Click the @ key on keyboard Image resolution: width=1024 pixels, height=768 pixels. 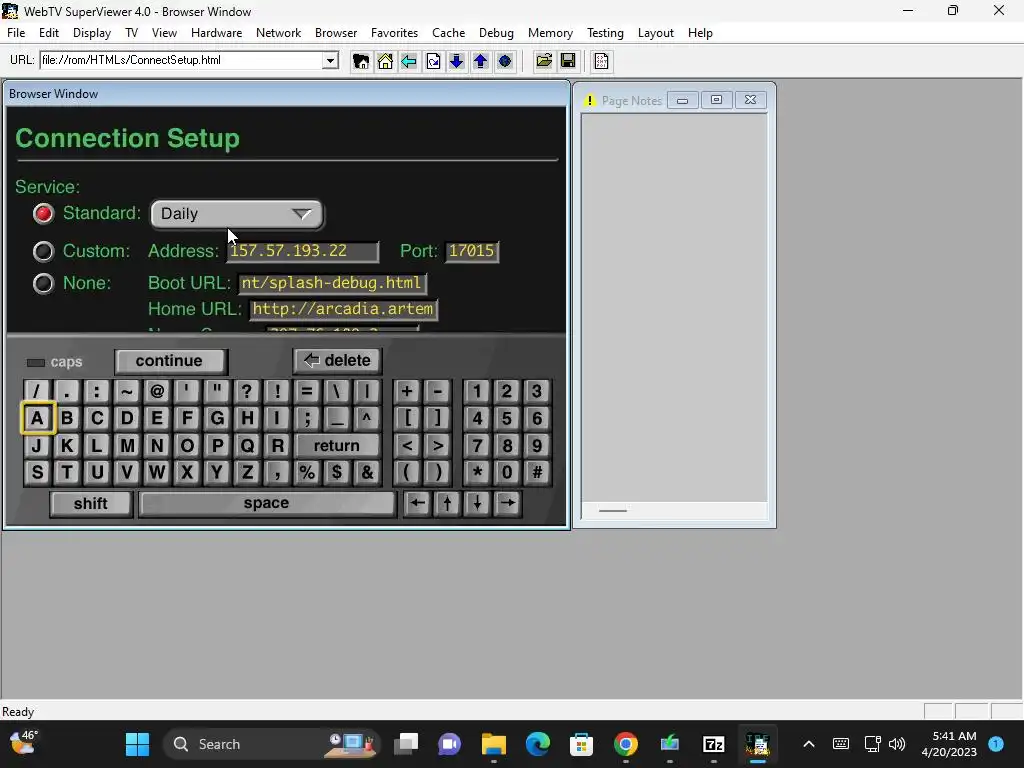[157, 391]
